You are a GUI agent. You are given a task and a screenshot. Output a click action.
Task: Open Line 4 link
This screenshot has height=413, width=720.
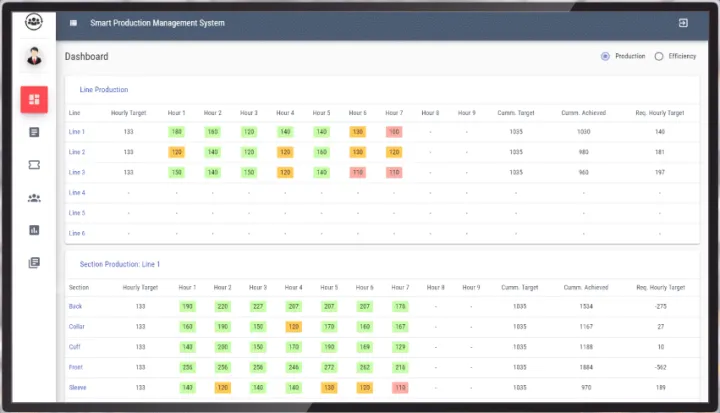pos(77,192)
